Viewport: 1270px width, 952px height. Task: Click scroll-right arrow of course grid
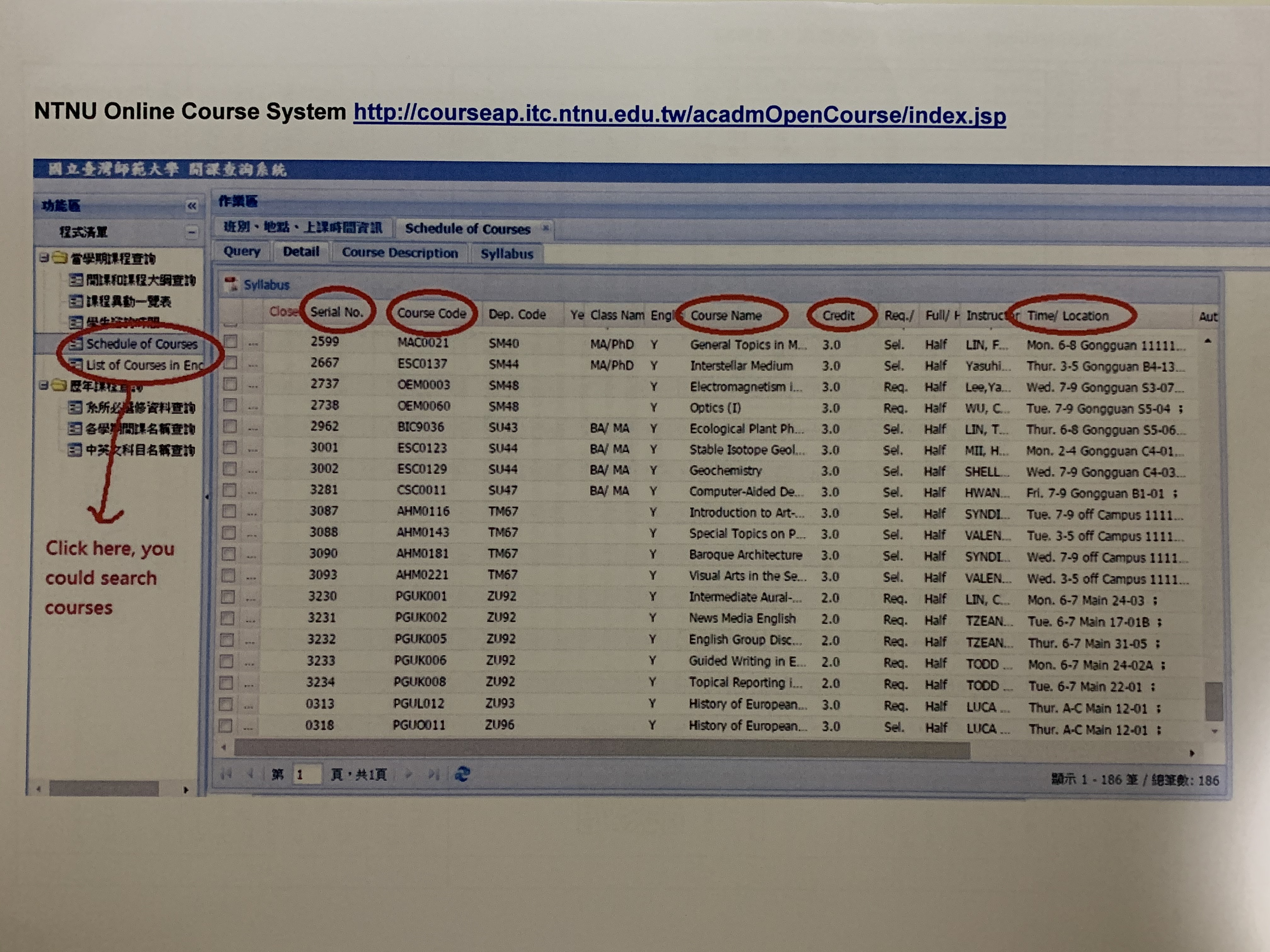(1193, 753)
